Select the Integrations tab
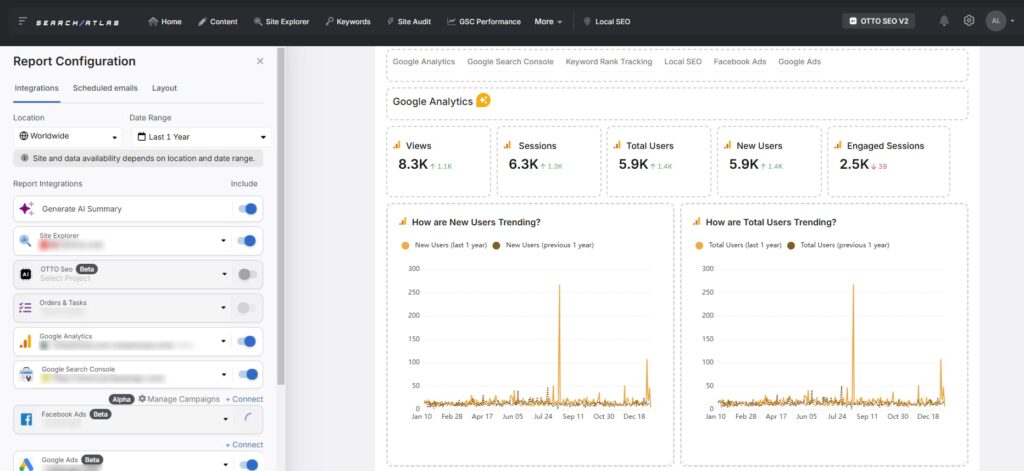 click(x=37, y=88)
